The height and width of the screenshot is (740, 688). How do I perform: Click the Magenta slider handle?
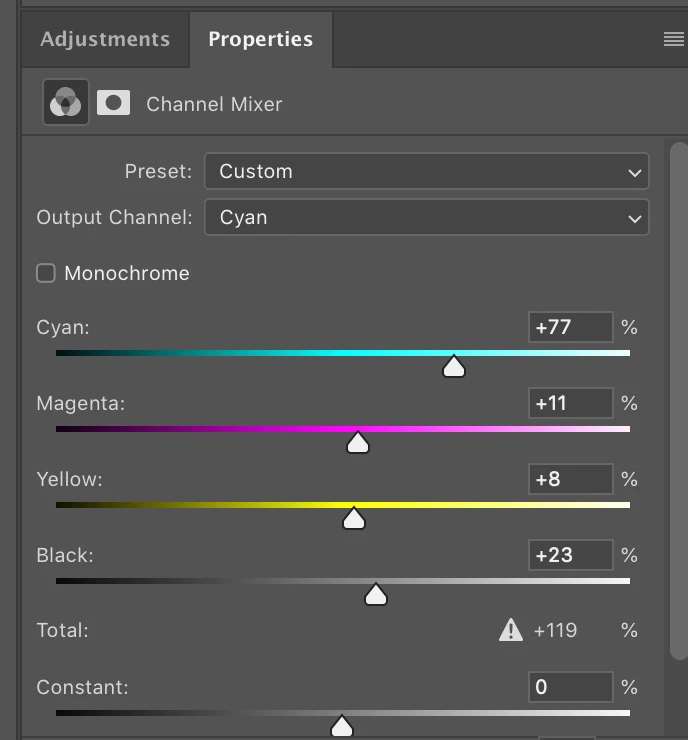[358, 443]
